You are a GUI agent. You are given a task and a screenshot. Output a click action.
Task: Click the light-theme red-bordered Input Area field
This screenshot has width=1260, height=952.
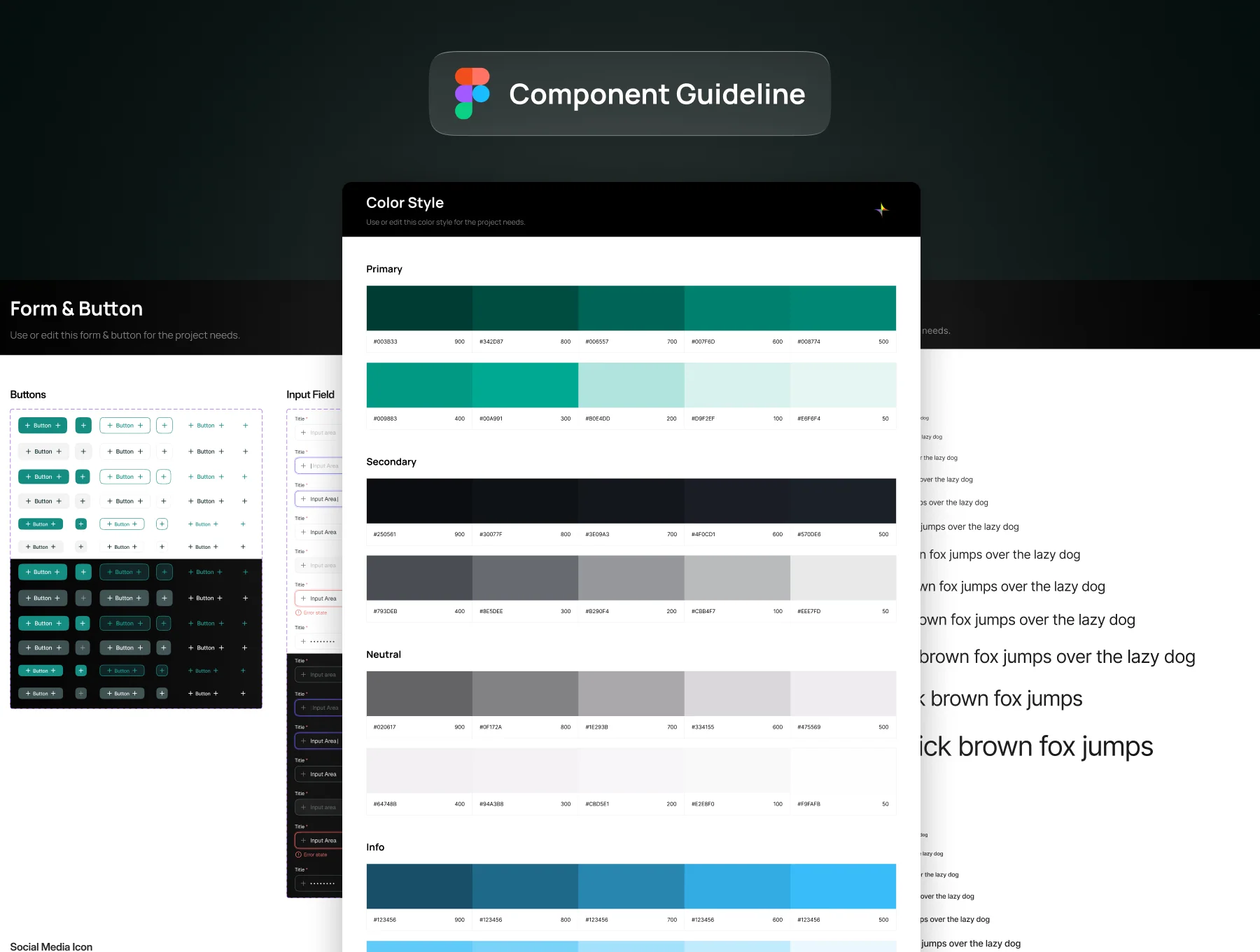318,598
